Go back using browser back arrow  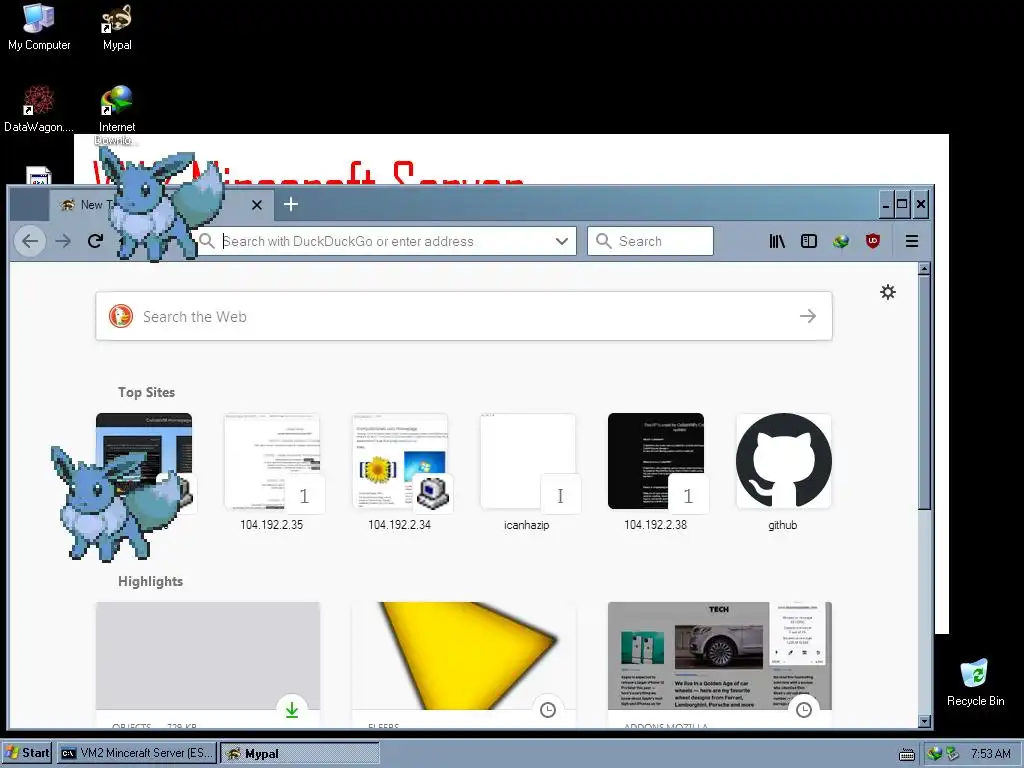coord(30,241)
